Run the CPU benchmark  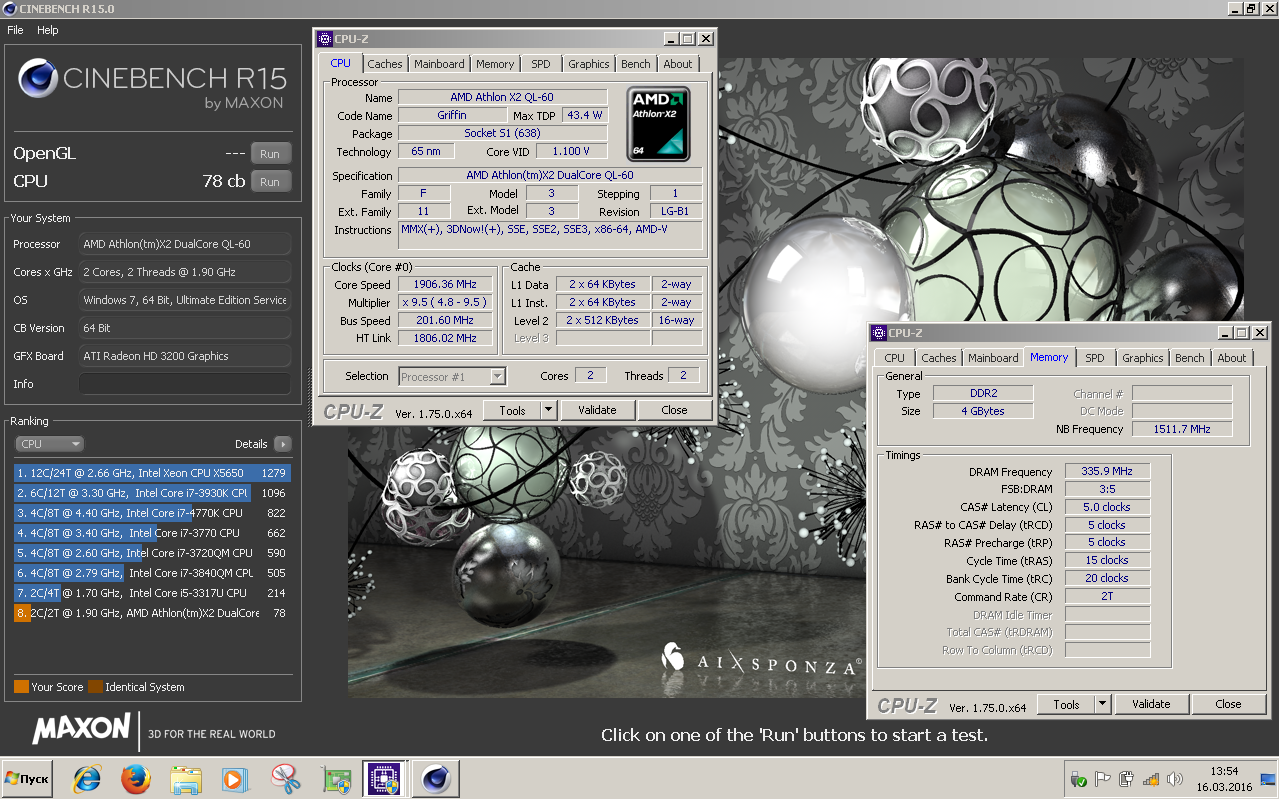[x=270, y=182]
